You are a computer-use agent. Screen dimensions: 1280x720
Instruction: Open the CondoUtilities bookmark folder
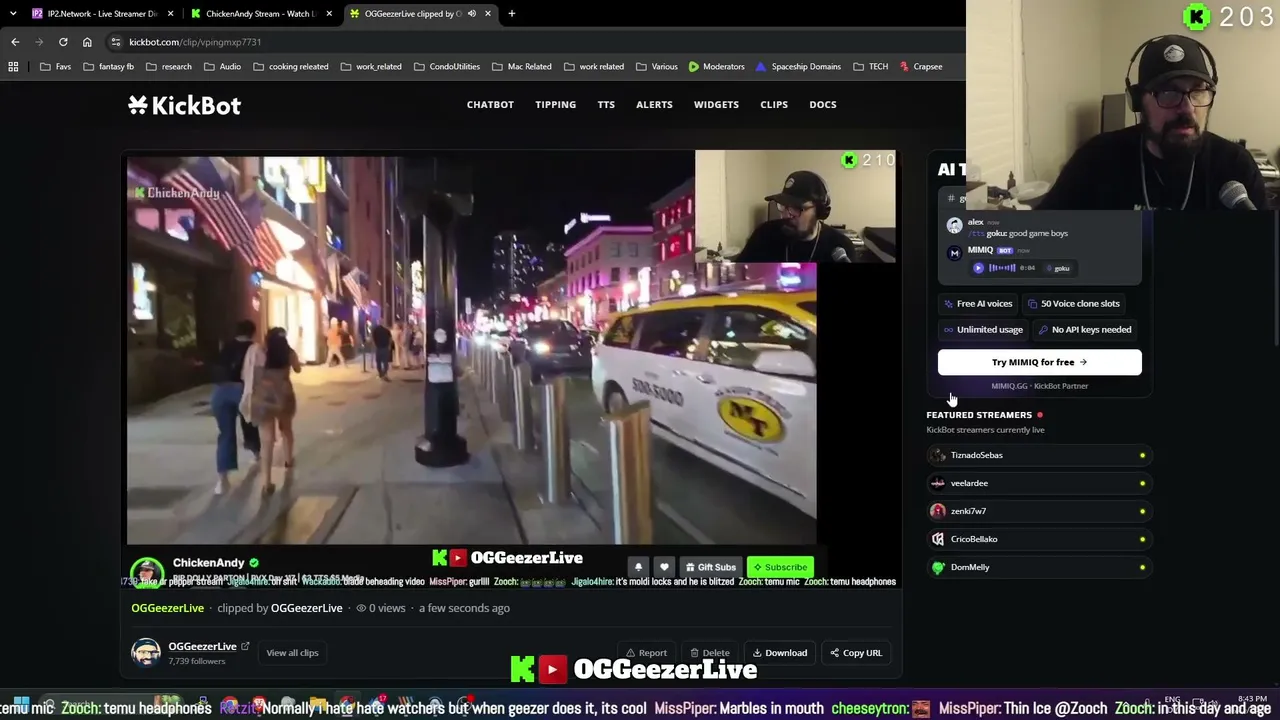[x=447, y=67]
